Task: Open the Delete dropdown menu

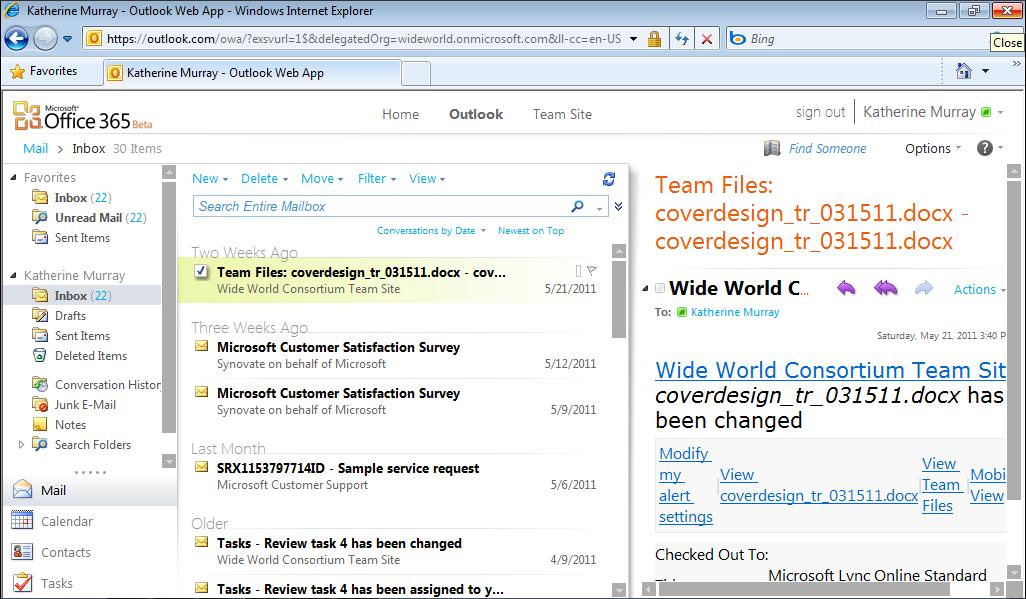Action: (264, 179)
